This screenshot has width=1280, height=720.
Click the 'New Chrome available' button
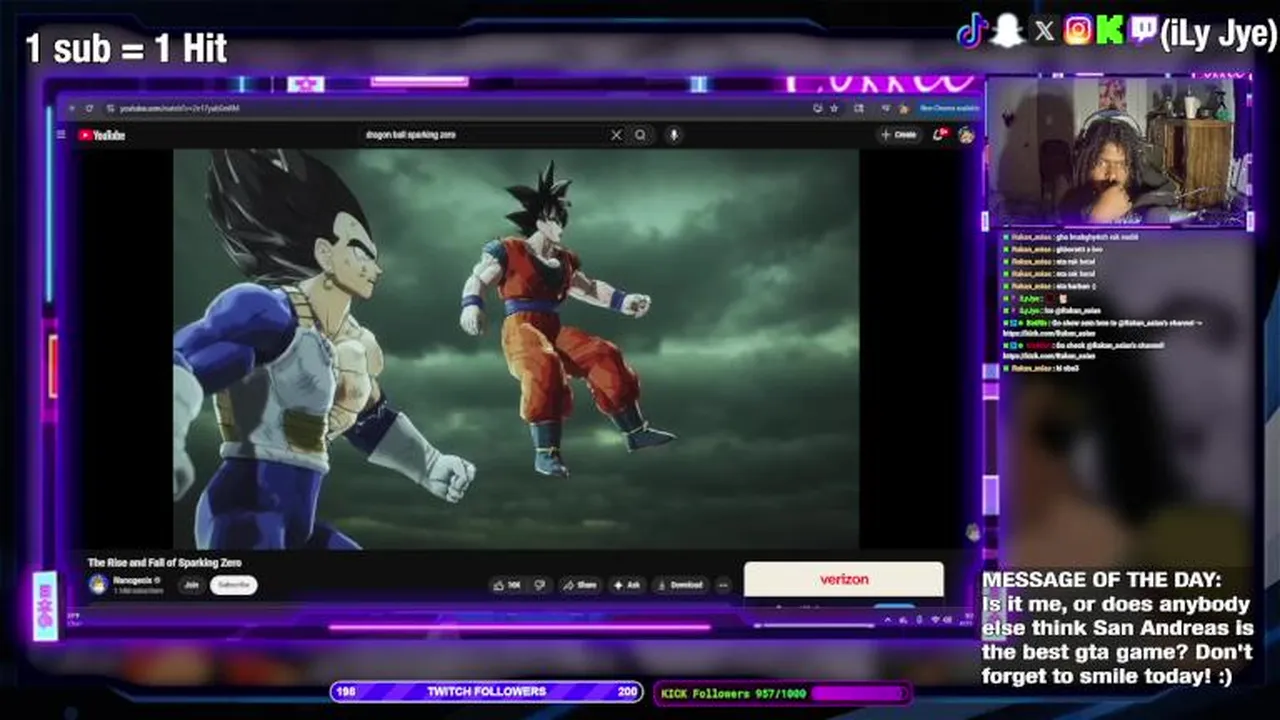coord(948,108)
